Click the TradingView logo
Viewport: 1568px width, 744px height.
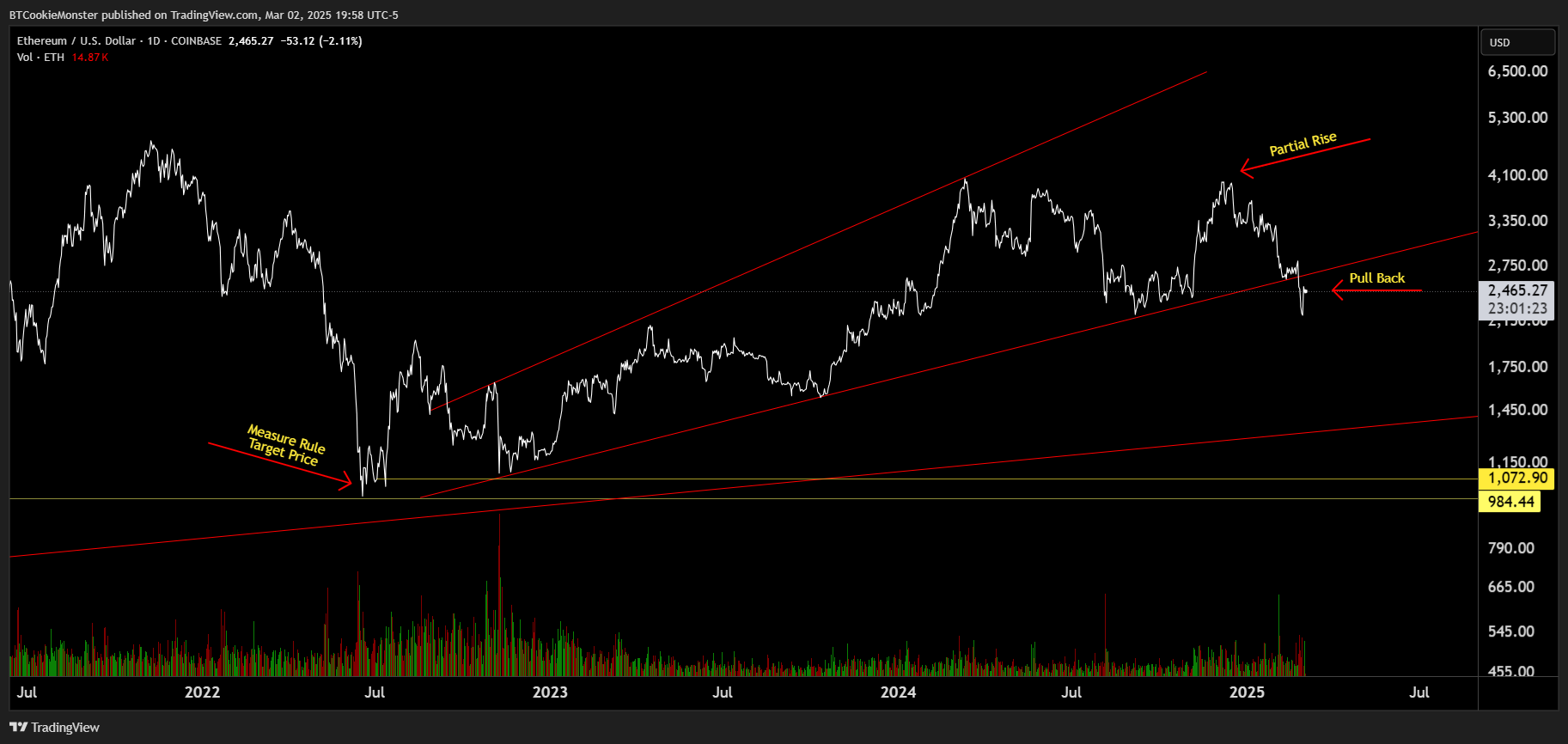pyautogui.click(x=55, y=728)
